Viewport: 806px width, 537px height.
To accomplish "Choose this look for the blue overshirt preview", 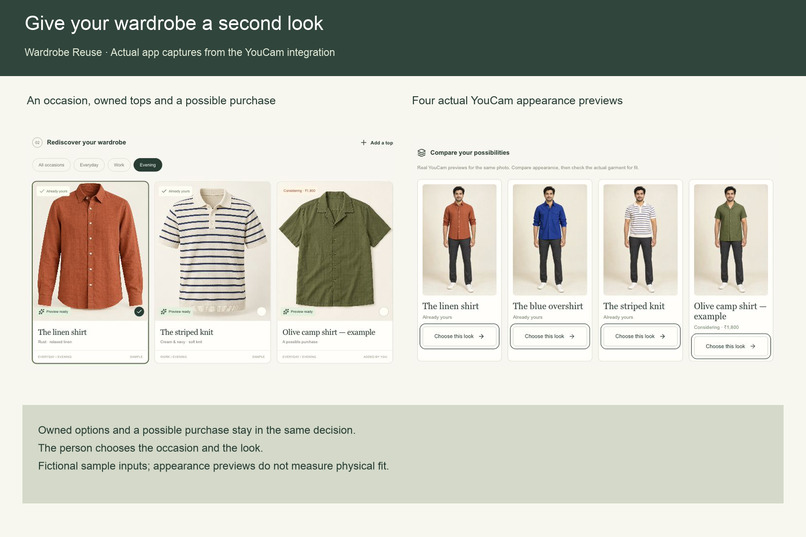I will 549,336.
